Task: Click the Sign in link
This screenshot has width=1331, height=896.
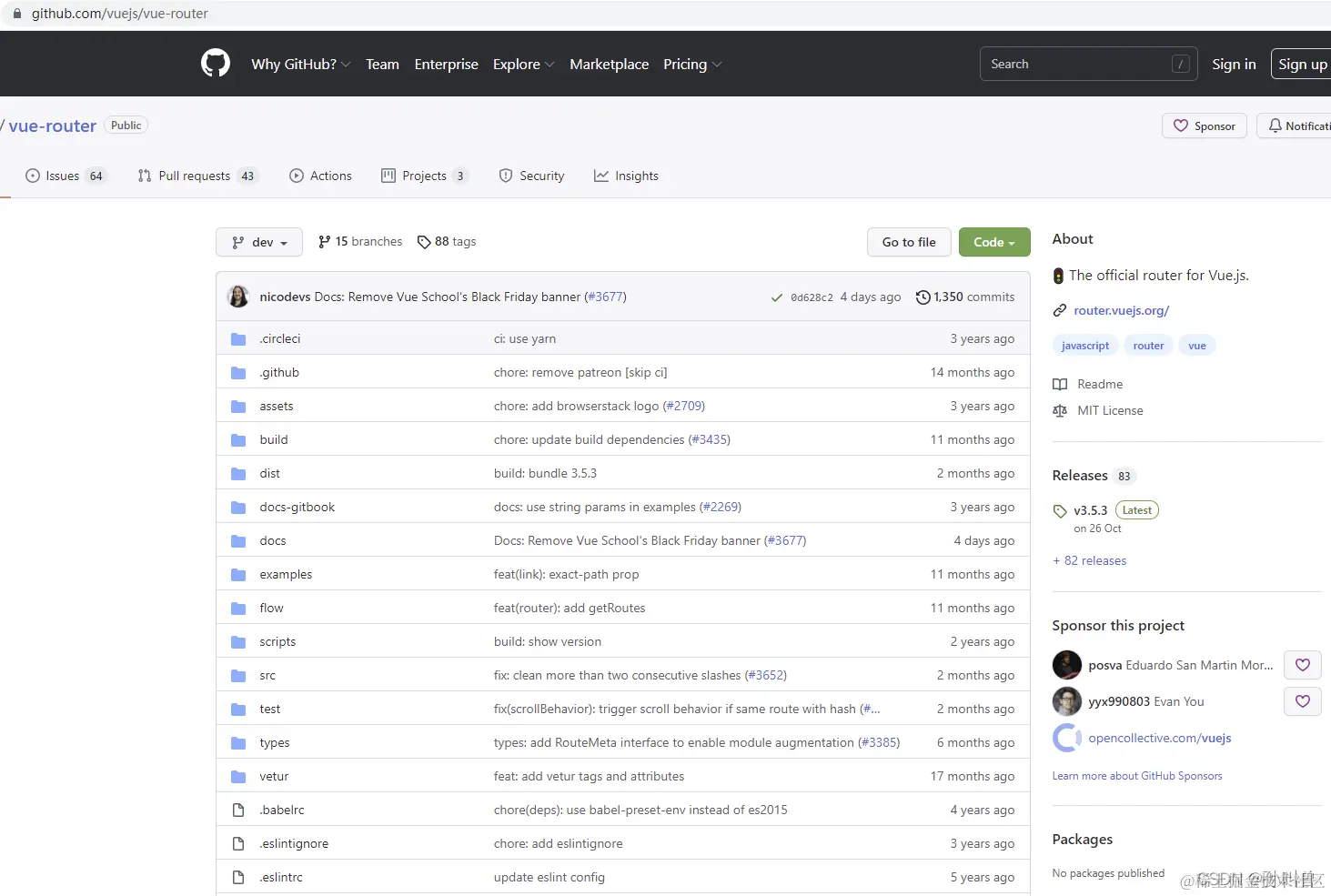Action: (1234, 64)
